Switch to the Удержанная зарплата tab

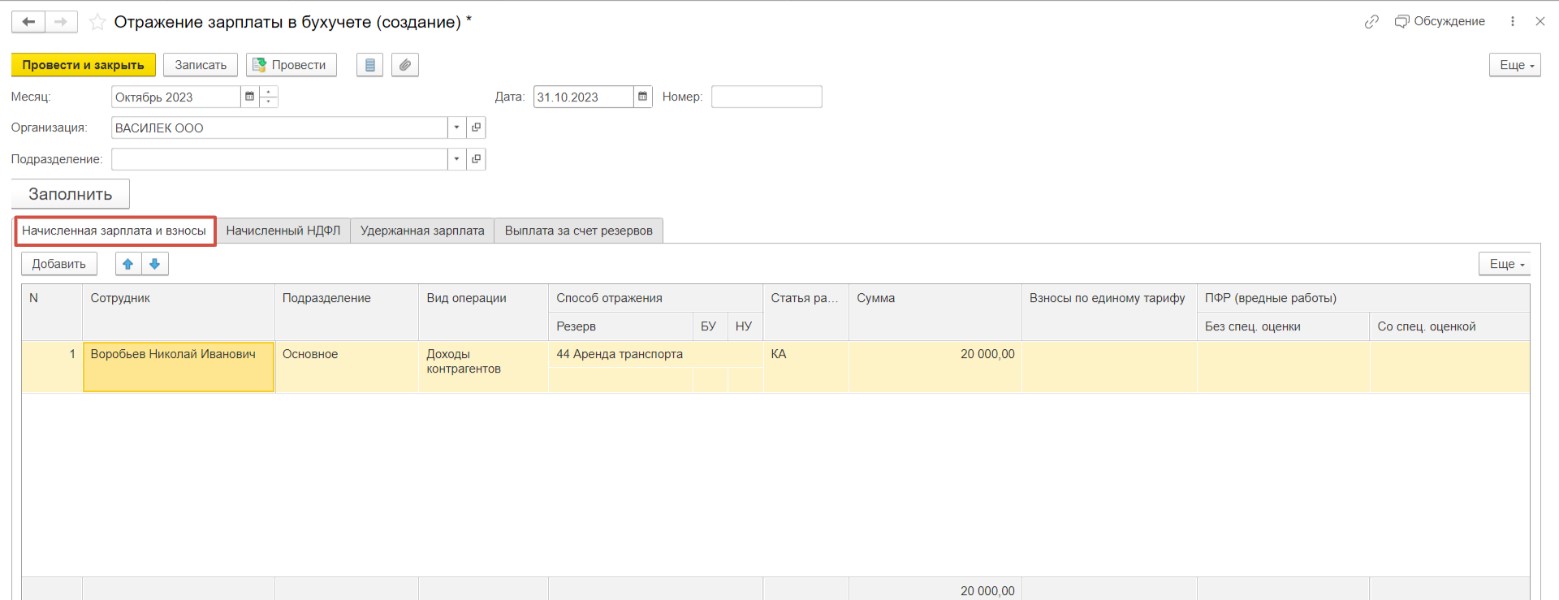pyautogui.click(x=422, y=231)
